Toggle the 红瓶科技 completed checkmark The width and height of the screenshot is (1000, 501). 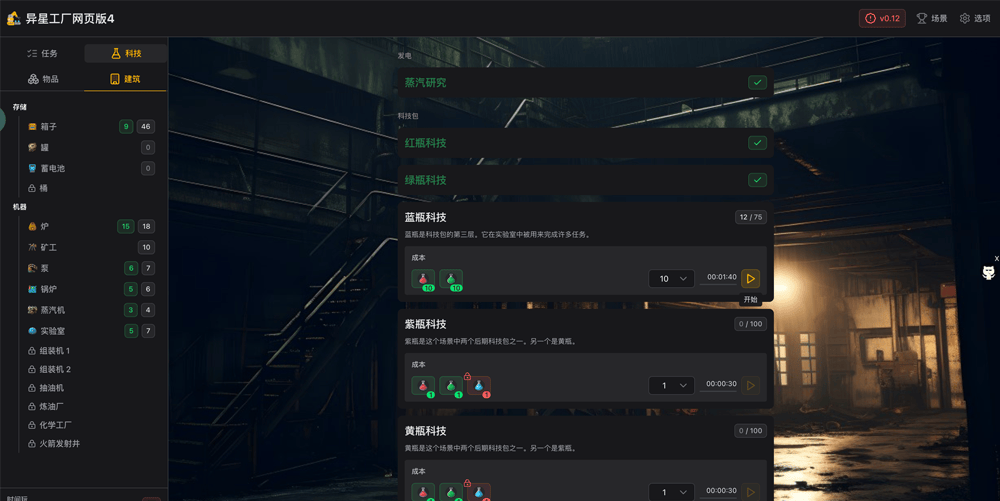click(757, 143)
